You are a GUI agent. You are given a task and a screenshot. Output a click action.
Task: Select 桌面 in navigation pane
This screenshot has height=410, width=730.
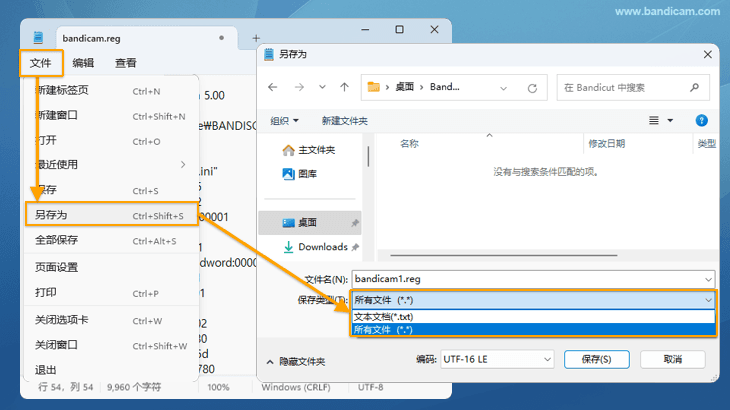[x=309, y=223]
